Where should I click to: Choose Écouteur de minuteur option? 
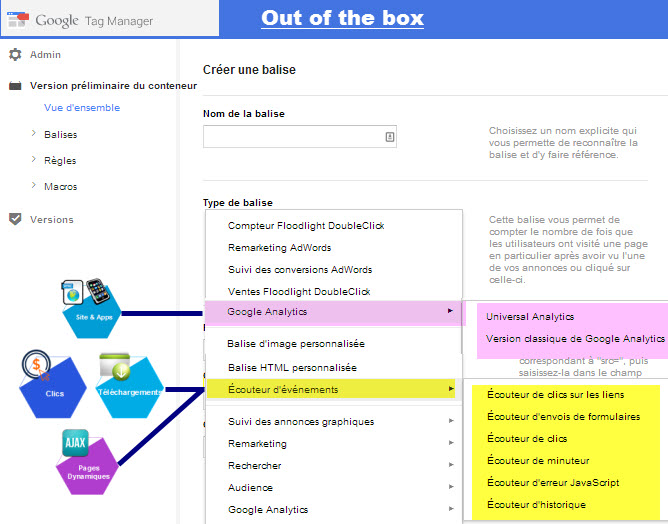(538, 461)
